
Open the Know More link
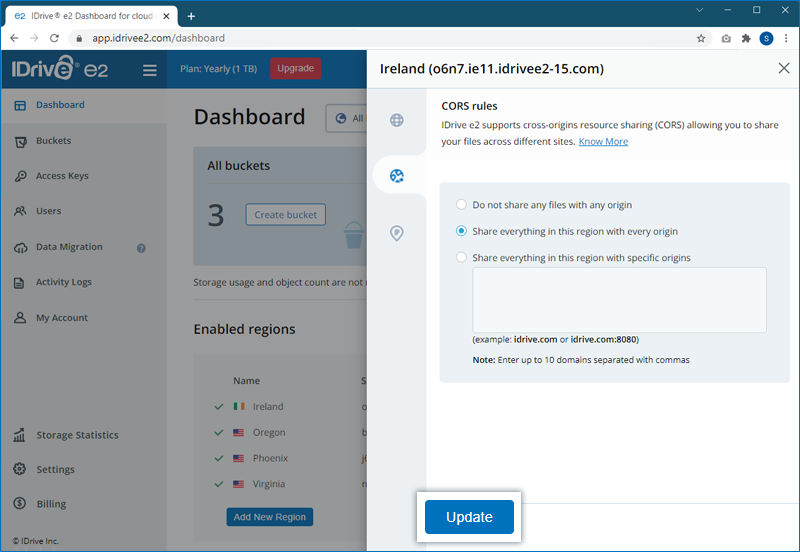tap(603, 142)
